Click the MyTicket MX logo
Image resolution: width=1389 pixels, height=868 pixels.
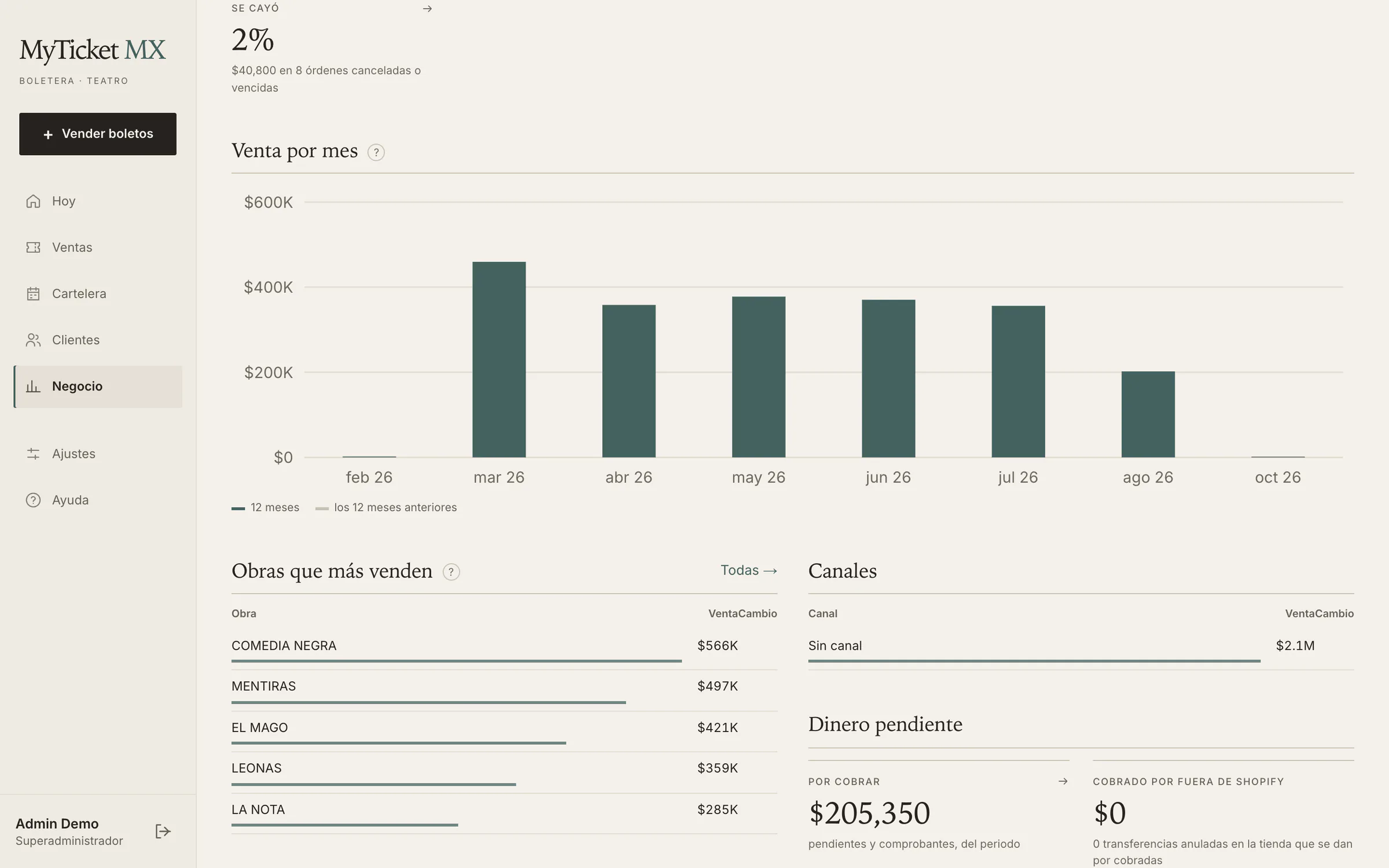[x=93, y=50]
